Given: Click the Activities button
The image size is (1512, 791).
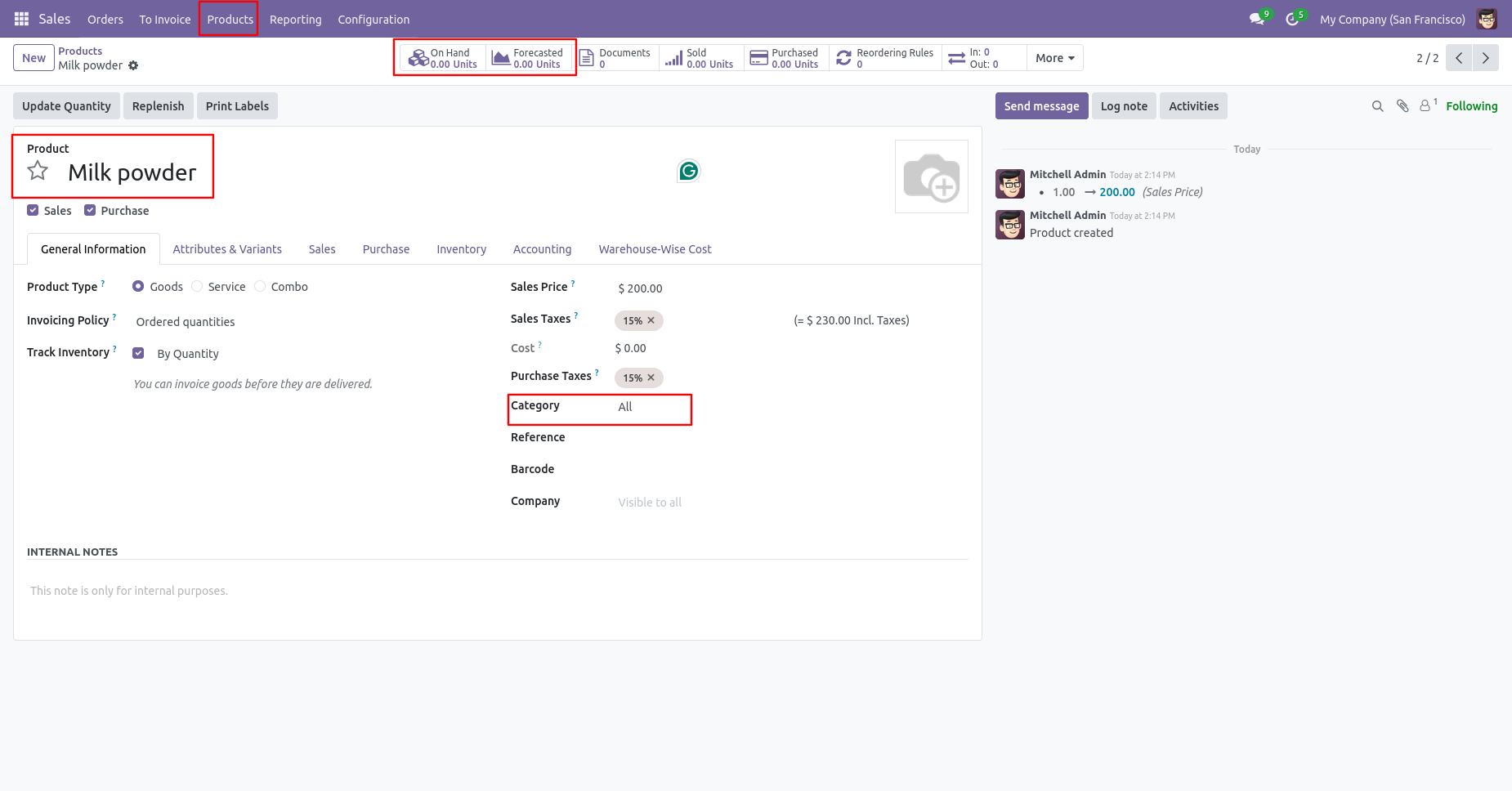Looking at the screenshot, I should (x=1193, y=106).
